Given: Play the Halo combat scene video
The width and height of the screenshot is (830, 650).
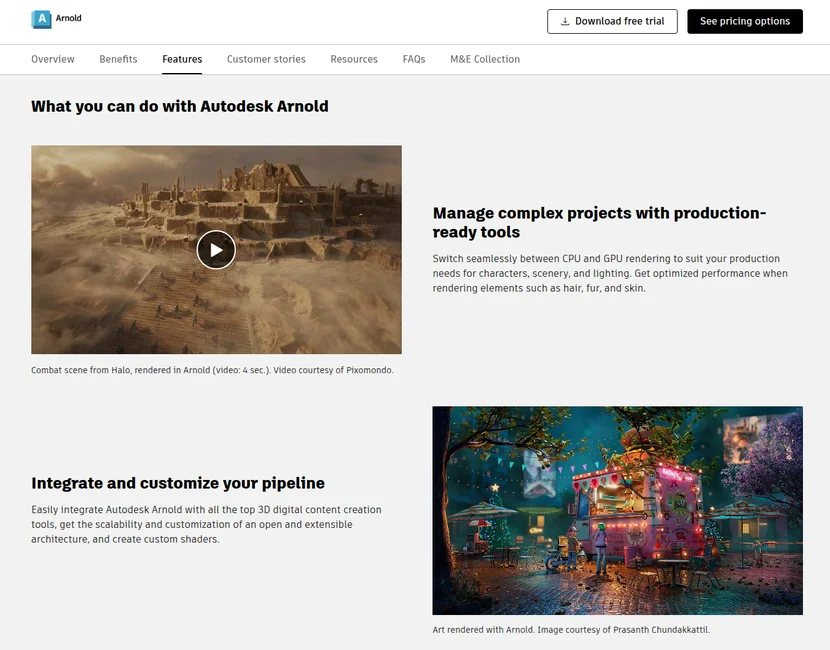Looking at the screenshot, I should tap(216, 250).
